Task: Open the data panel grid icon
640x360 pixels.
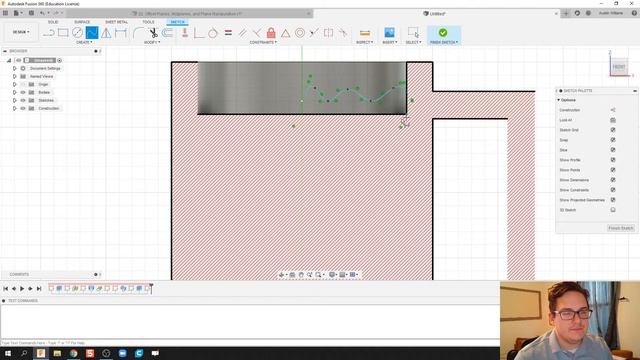Action: click(5, 13)
